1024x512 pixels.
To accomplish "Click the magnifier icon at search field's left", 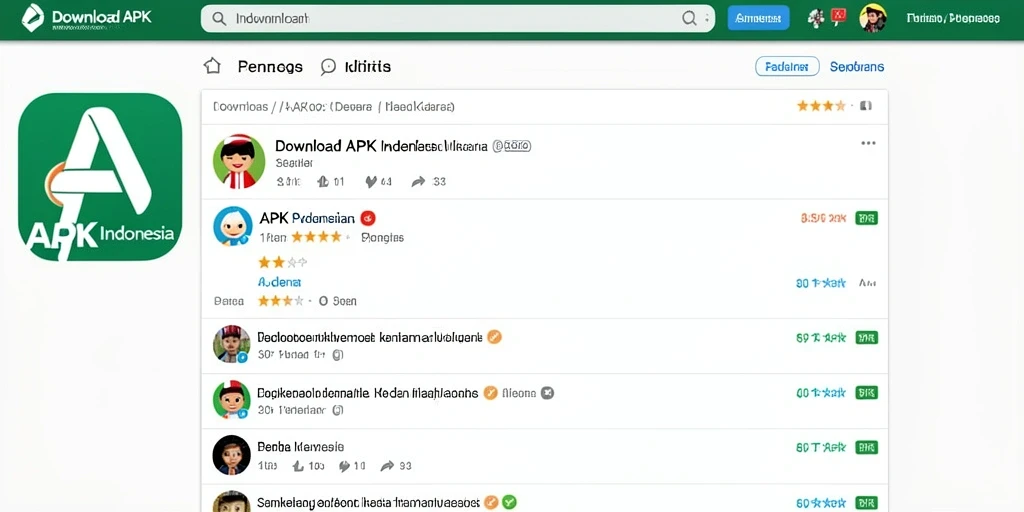I will coord(220,18).
